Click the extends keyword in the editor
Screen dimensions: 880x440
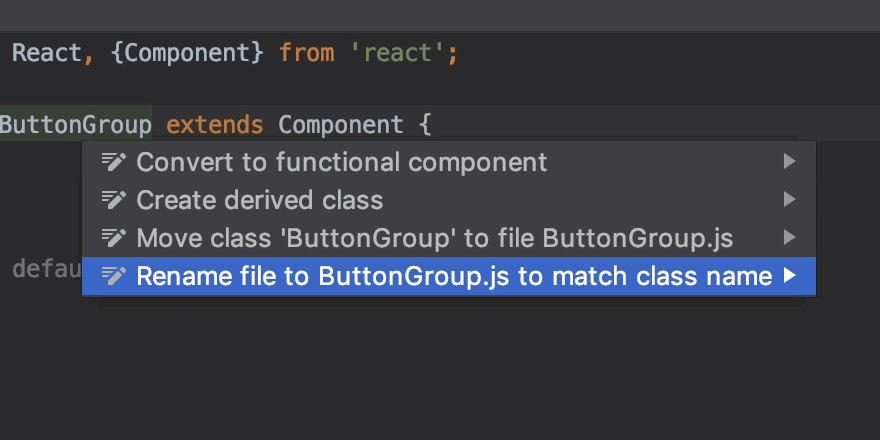tap(214, 125)
